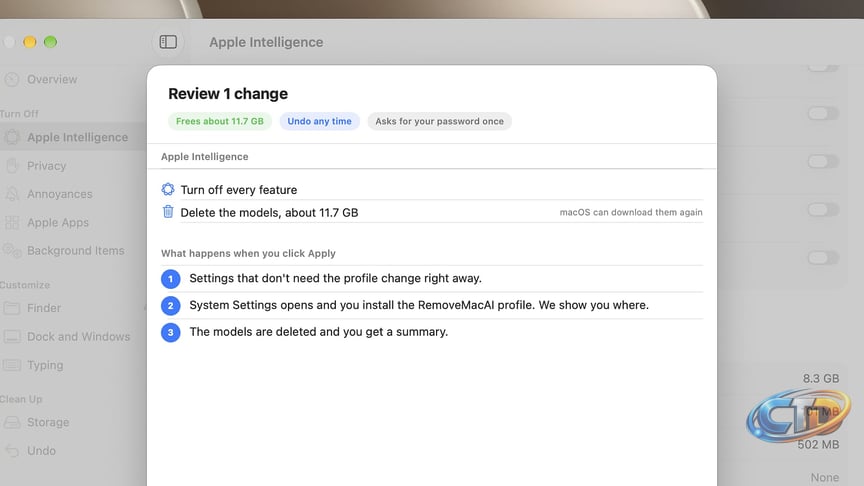
Task: Click the "Review 1 change" dialog title
Action: (228, 94)
